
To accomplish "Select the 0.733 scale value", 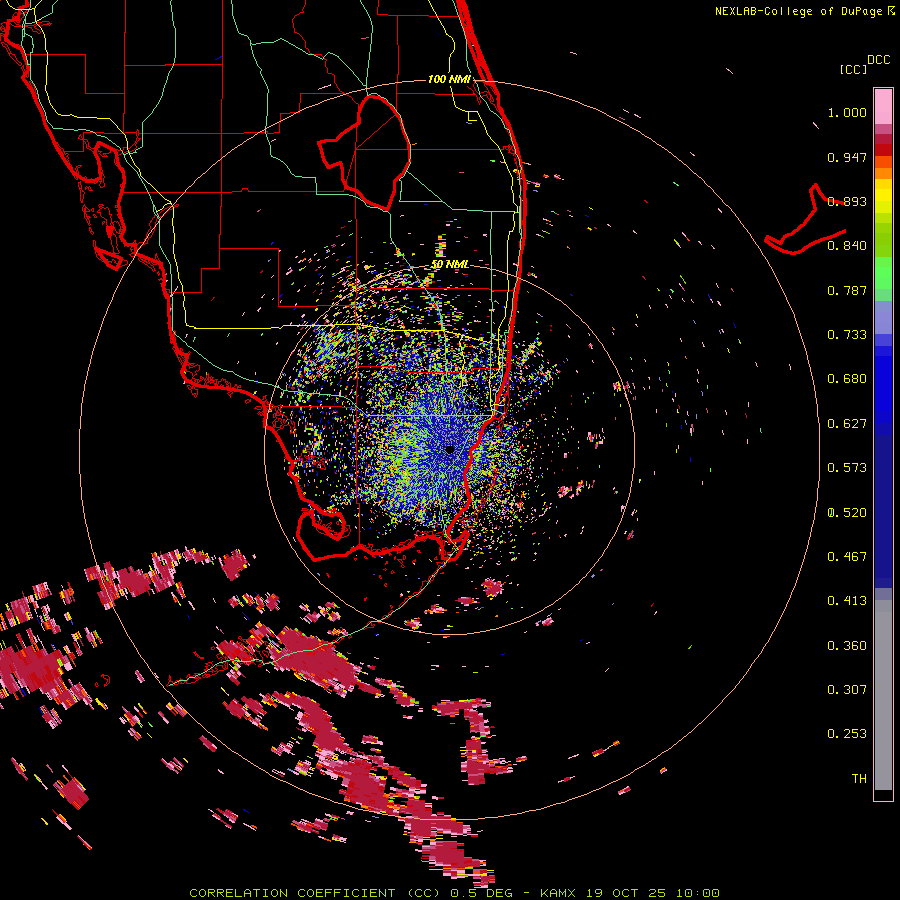I will [x=847, y=335].
